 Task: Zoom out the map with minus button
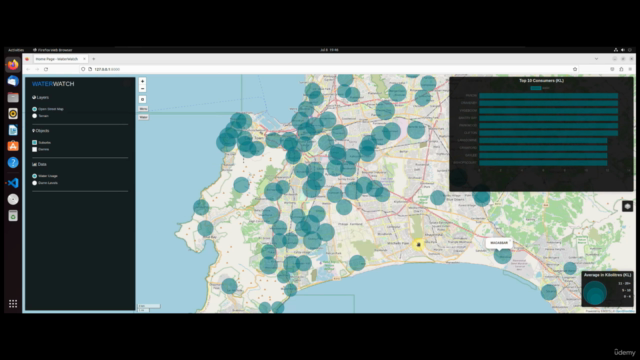pos(142,89)
